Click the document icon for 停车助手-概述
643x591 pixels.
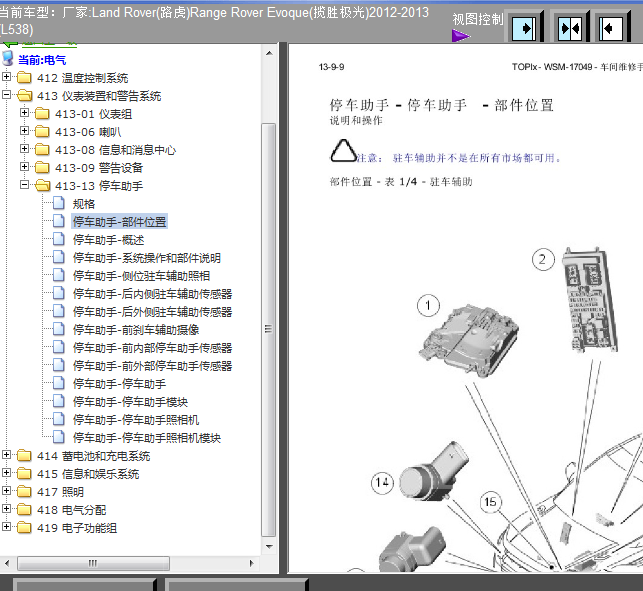59,239
